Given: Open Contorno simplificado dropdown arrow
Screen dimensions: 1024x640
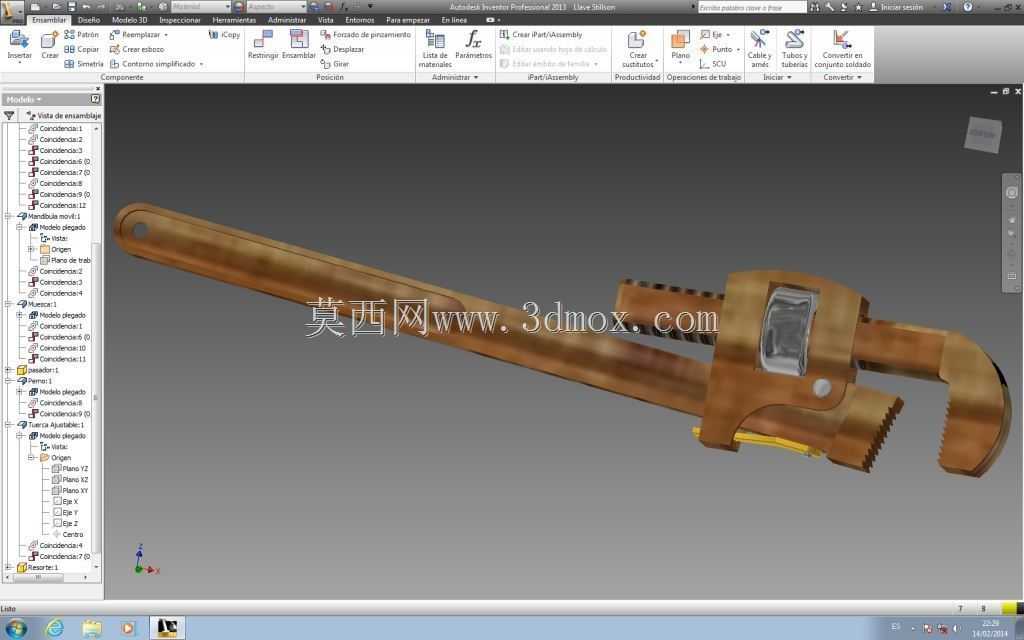Looking at the screenshot, I should coord(201,64).
